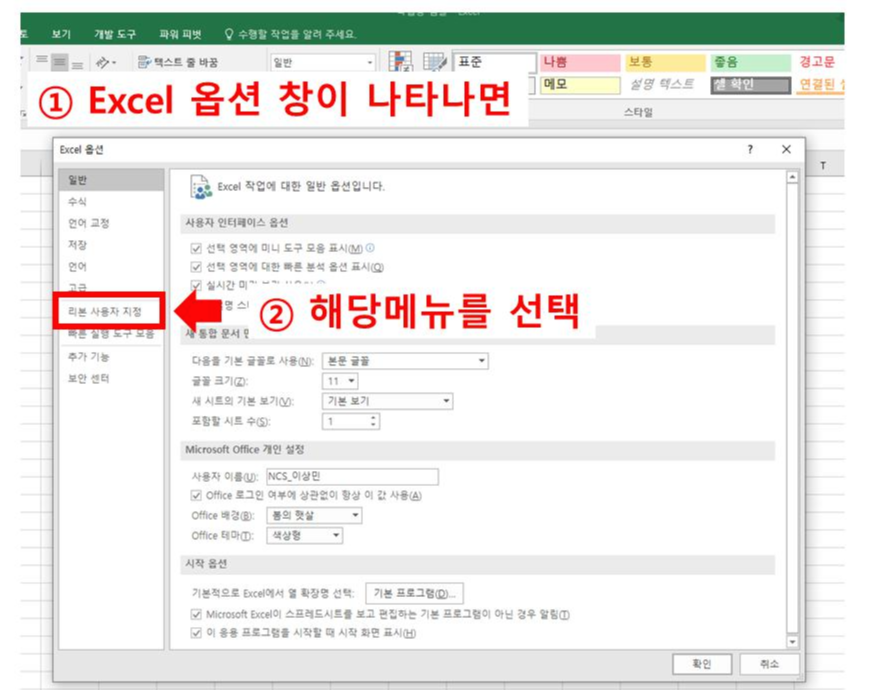Click the 기본 프로그램 button

coord(414,593)
